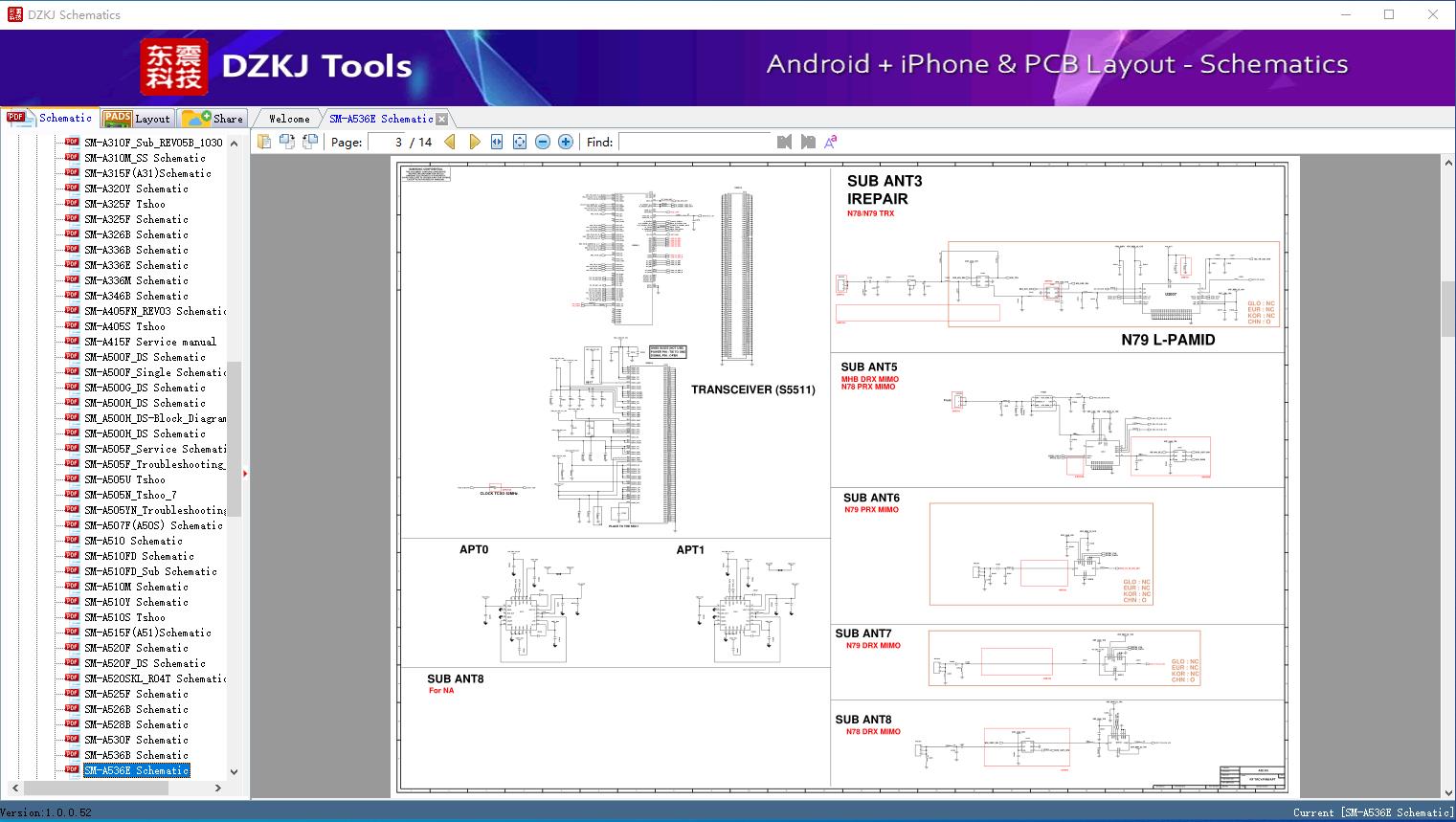Screen dimensions: 1456x822
Task: Select SM-A336M Schematic entry
Action: 136,280
